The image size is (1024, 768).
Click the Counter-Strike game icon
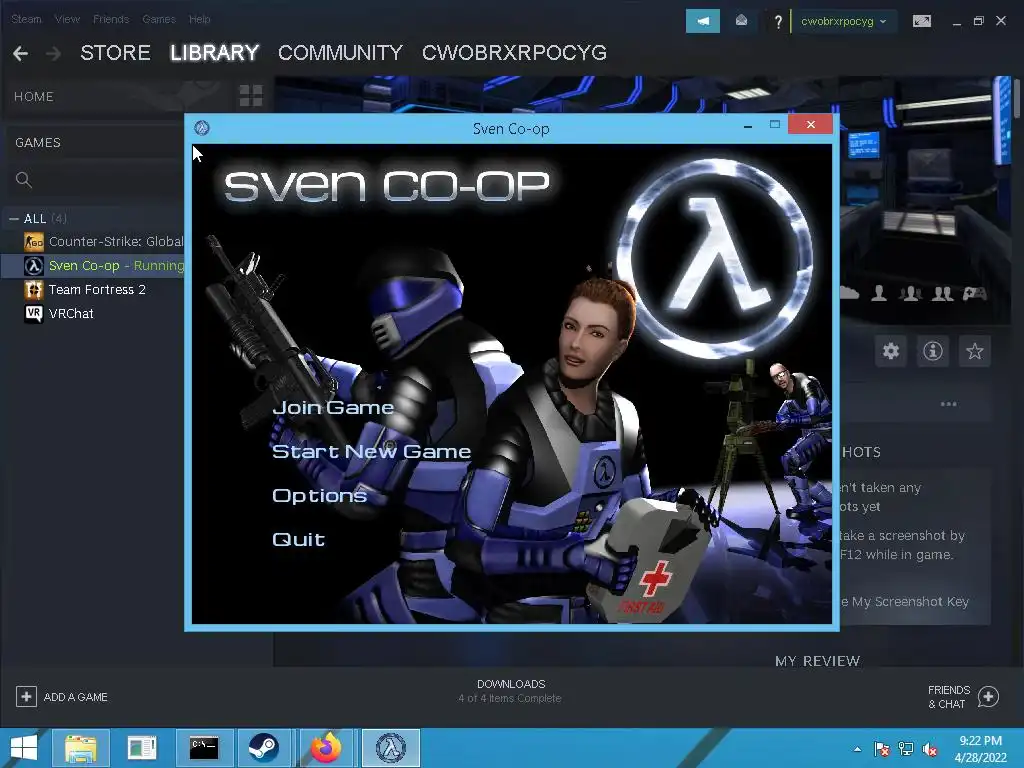coord(34,242)
